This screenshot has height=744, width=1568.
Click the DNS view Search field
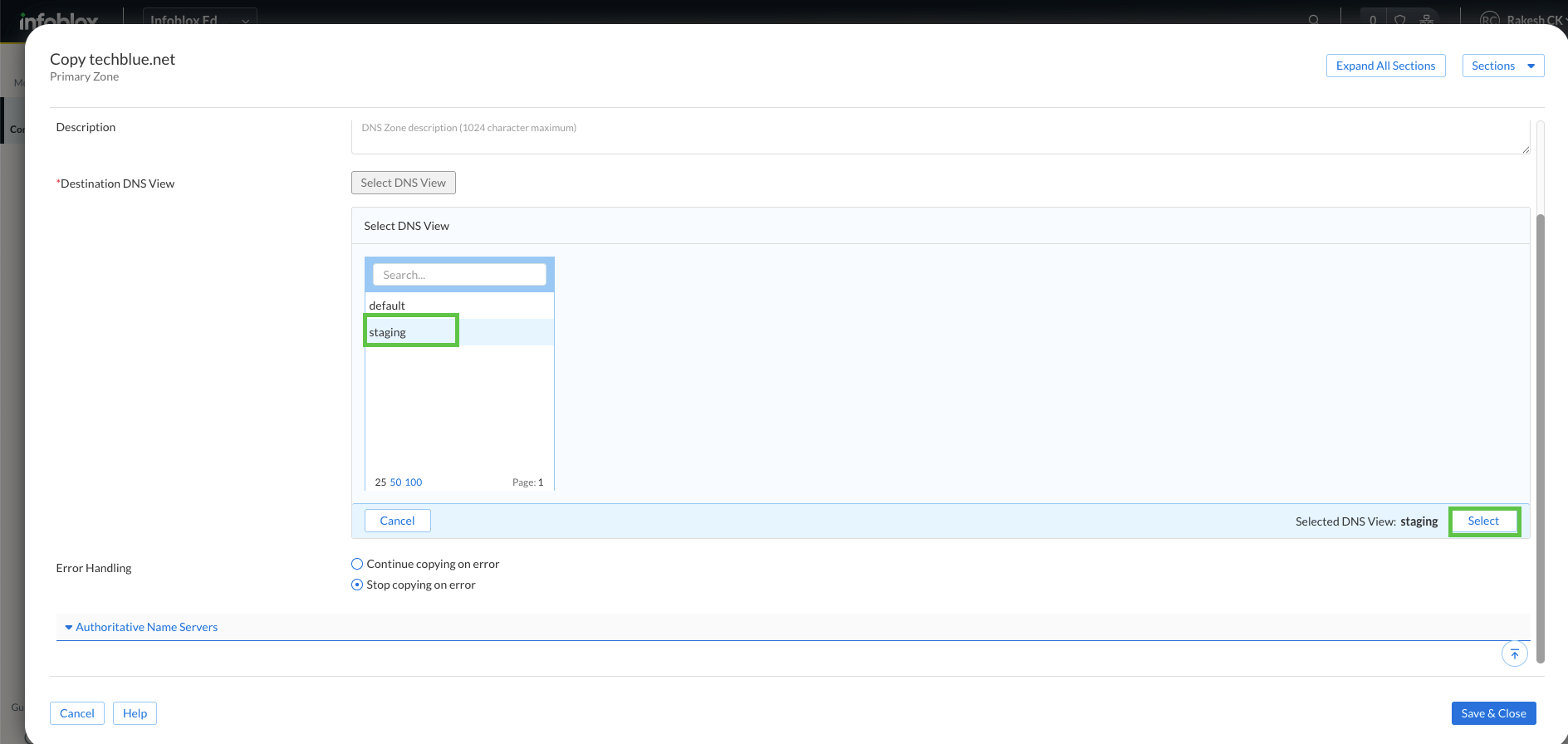[459, 275]
